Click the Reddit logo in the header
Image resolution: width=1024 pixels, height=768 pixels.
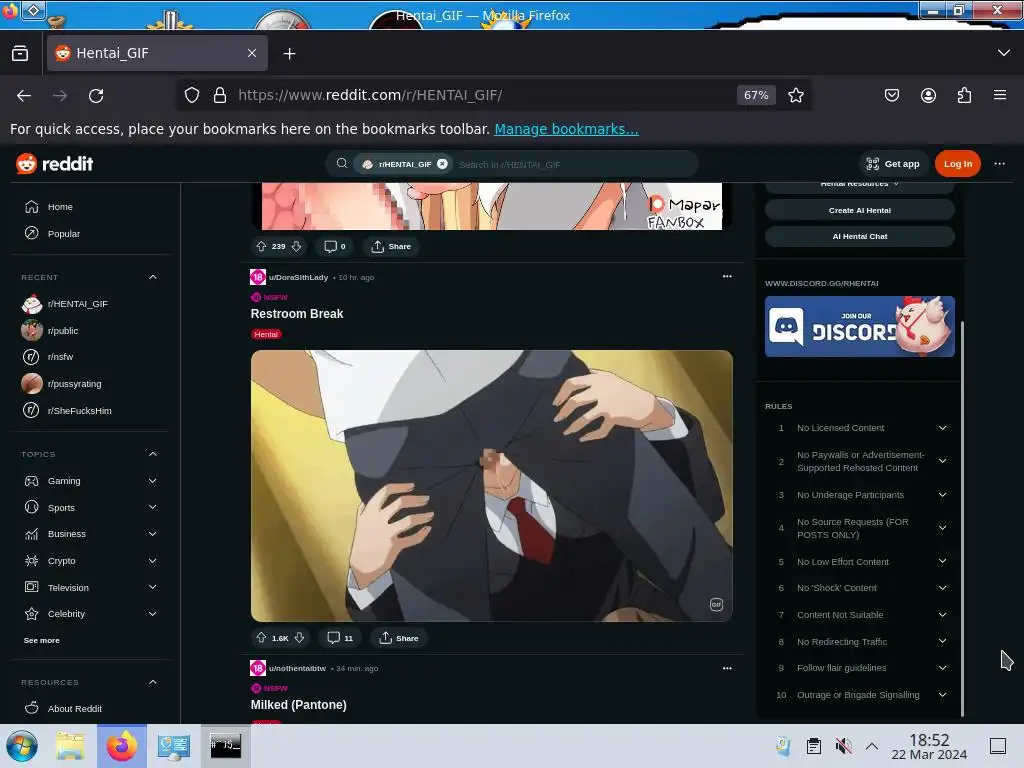click(x=55, y=163)
